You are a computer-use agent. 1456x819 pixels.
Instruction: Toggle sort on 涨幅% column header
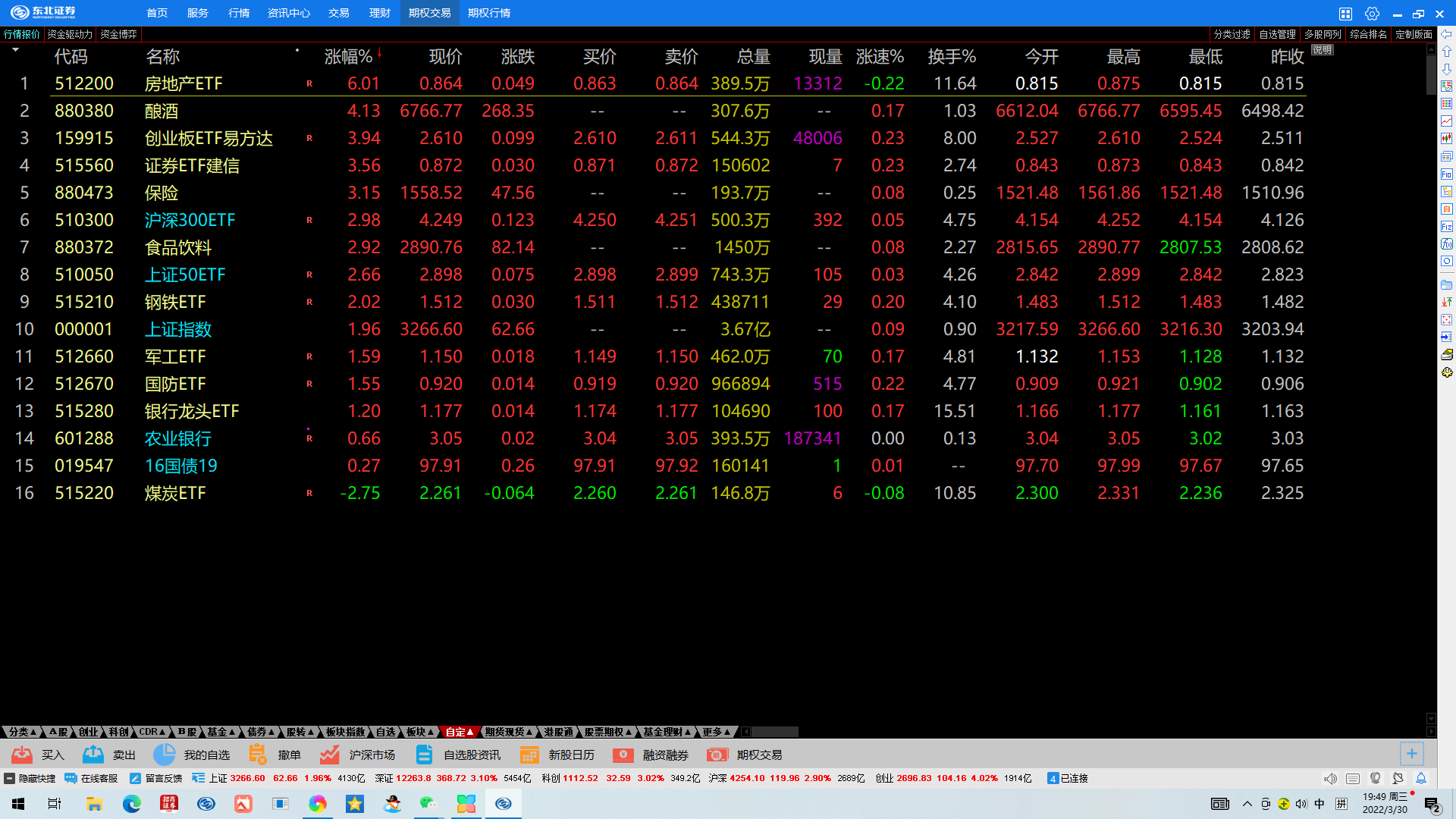[349, 57]
